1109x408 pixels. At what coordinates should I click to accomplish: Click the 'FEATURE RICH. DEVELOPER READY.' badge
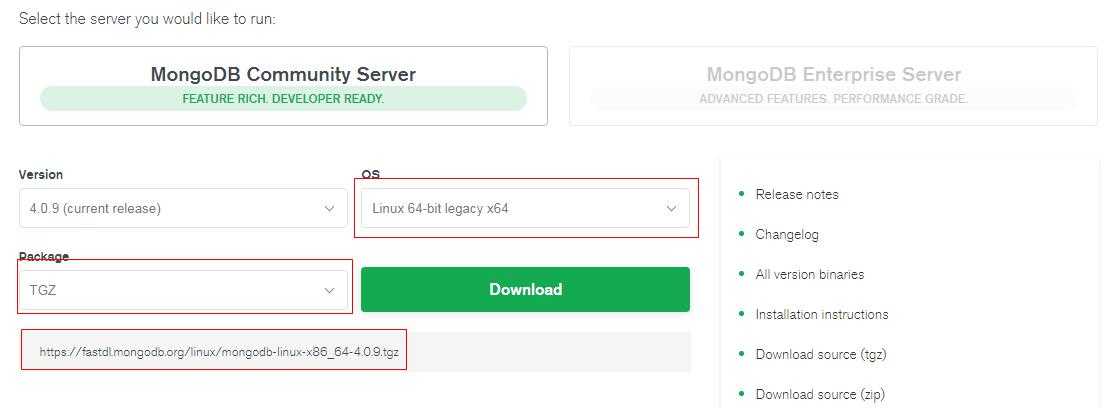283,99
